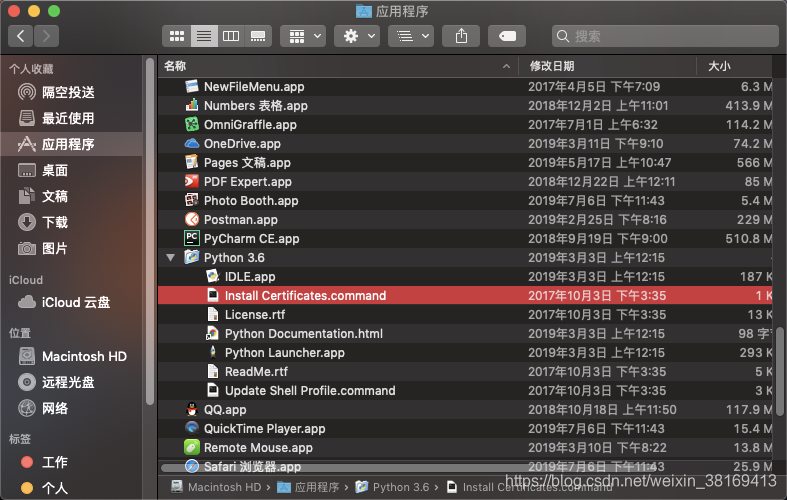Click the NewFileMenu.app icon
787x500 pixels.
pos(192,86)
